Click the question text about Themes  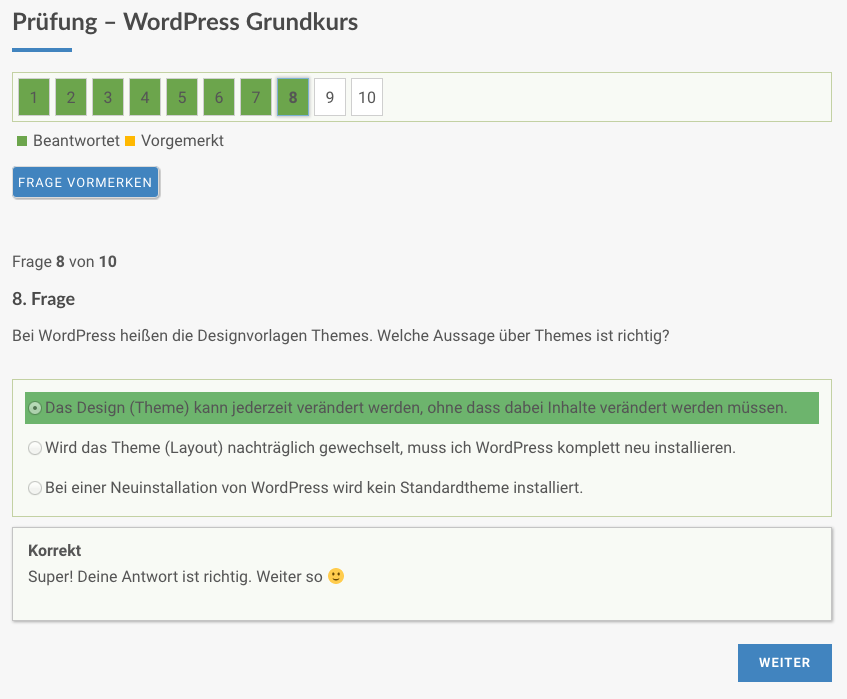(341, 335)
